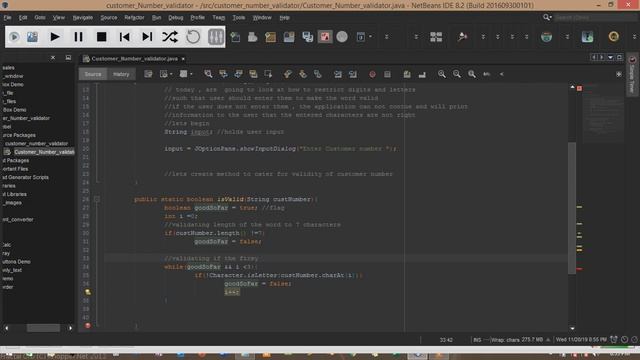The image size is (640, 360).
Task: Click the green globe toolbar icon
Action: coord(546,37)
